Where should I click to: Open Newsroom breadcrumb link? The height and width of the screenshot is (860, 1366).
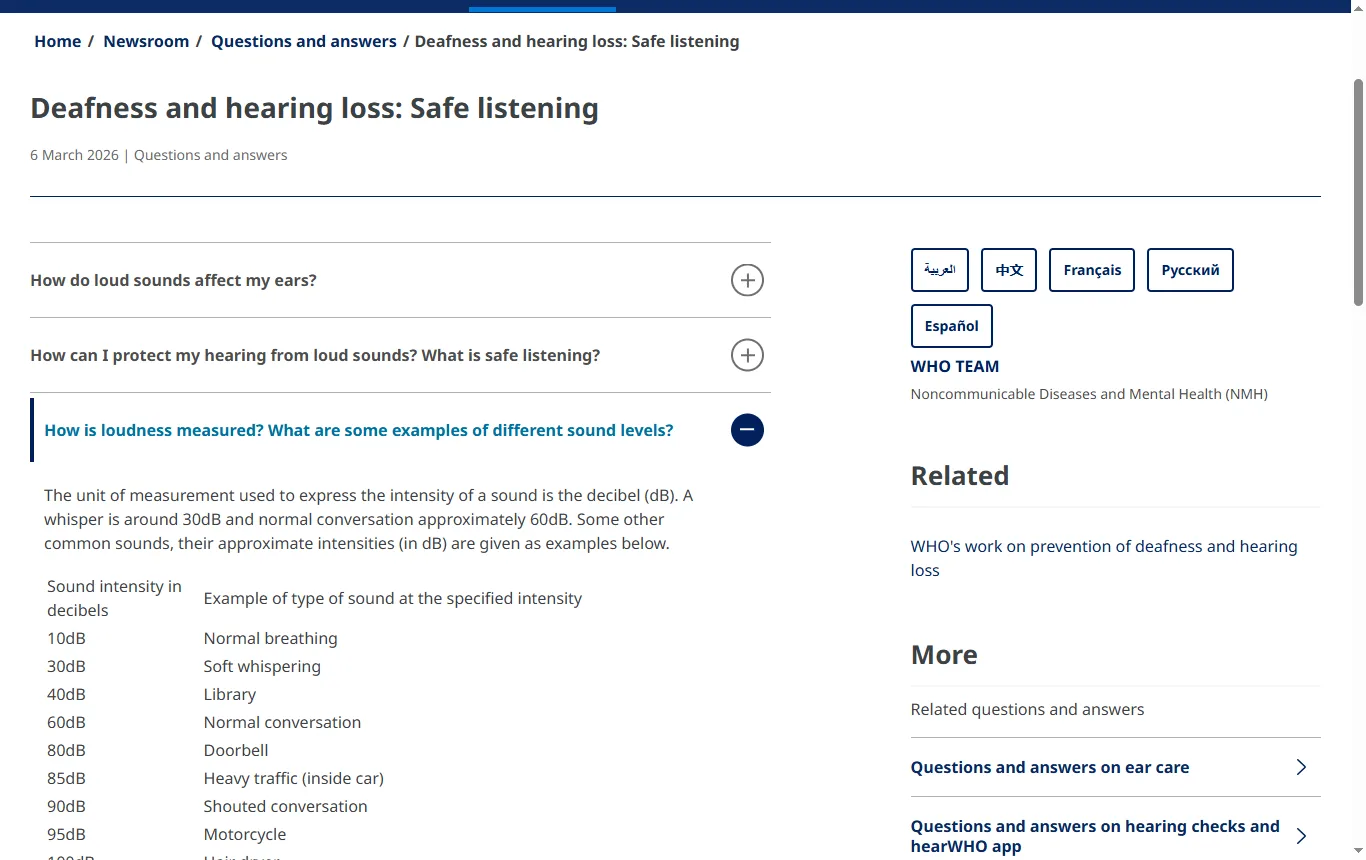pos(146,41)
